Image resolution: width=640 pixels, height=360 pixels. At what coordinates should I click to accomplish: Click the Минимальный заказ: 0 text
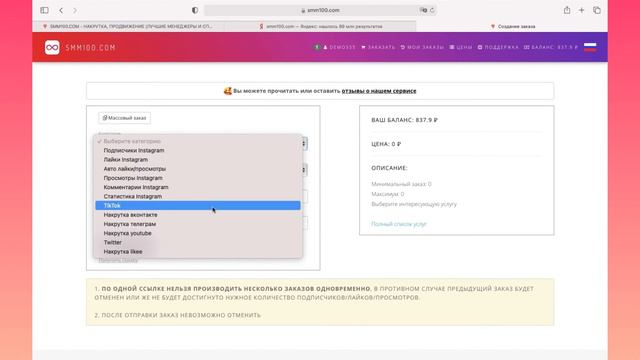pos(401,184)
